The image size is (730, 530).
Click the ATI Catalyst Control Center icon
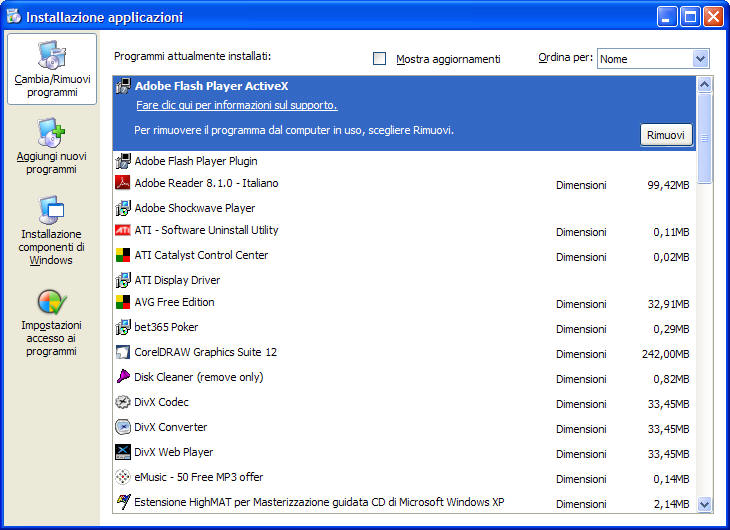[123, 255]
